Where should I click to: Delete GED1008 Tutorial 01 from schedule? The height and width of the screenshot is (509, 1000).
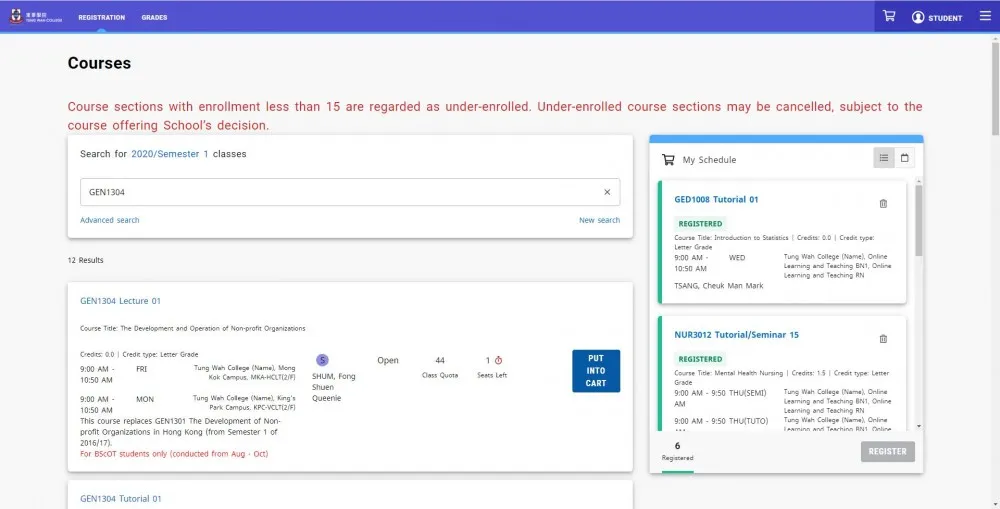883,204
